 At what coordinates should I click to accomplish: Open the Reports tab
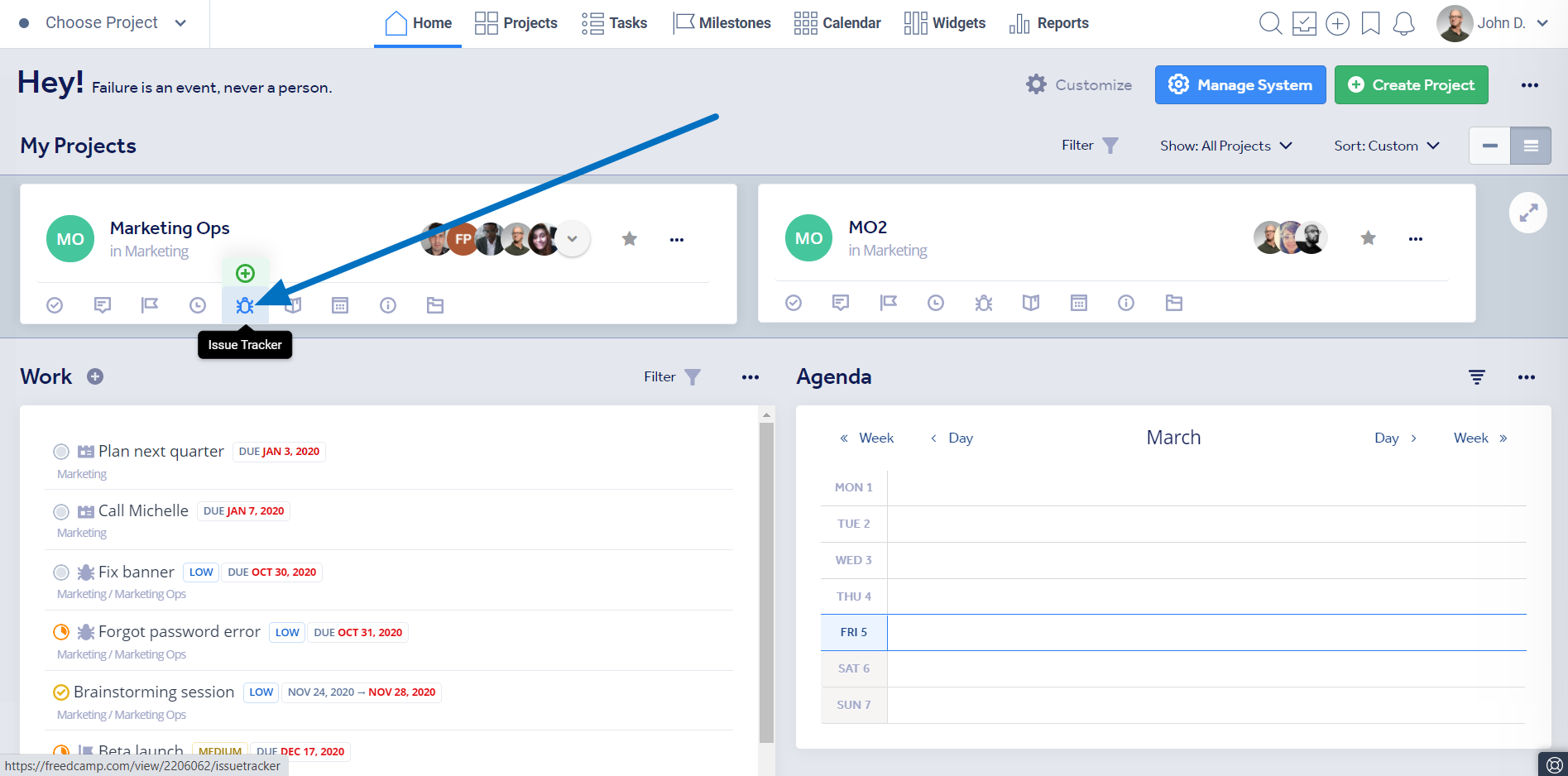point(1048,23)
